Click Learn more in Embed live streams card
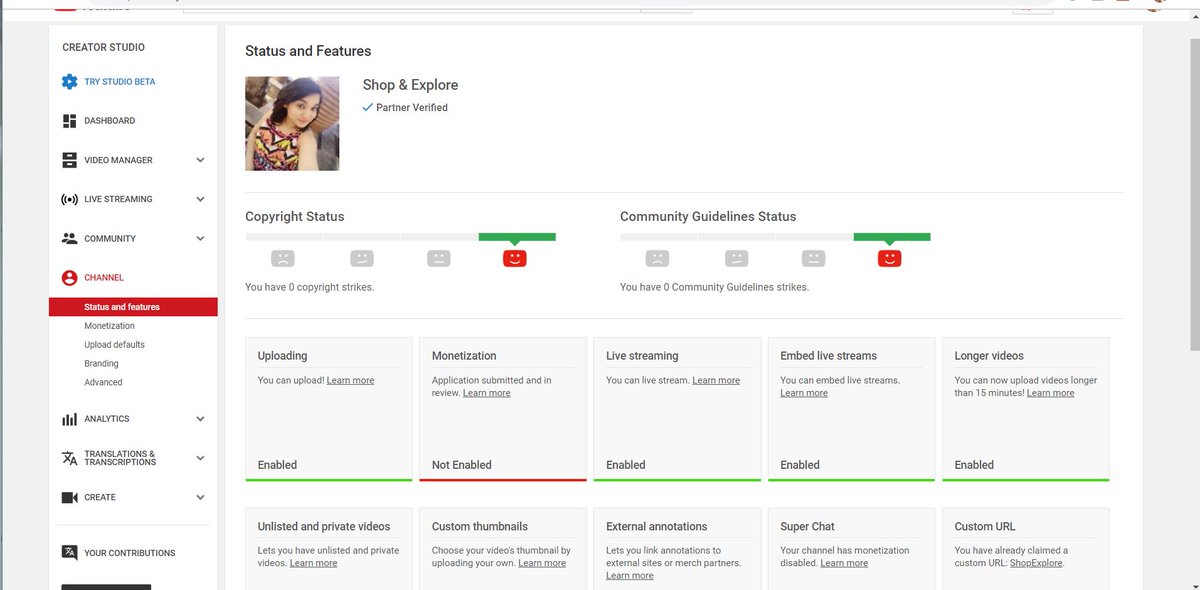Screen dimensions: 1200x590 (804, 393)
